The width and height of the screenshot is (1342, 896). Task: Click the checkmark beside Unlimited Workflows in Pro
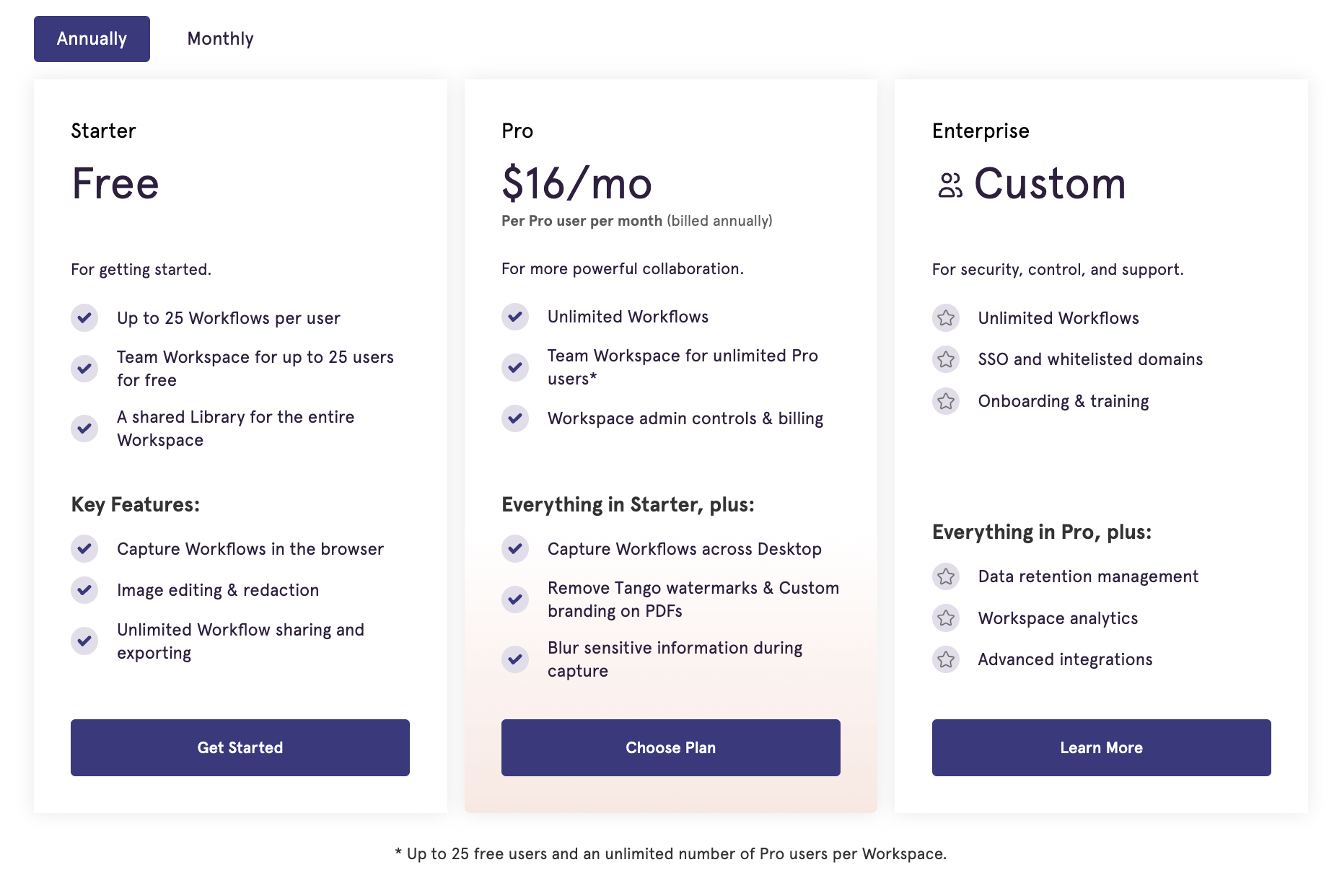pos(515,317)
